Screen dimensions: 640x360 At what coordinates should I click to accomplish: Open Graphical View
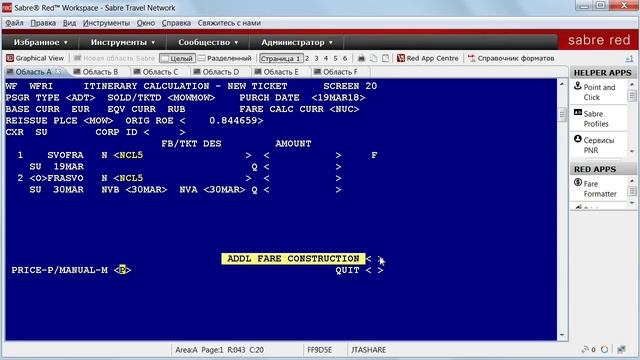click(x=35, y=58)
